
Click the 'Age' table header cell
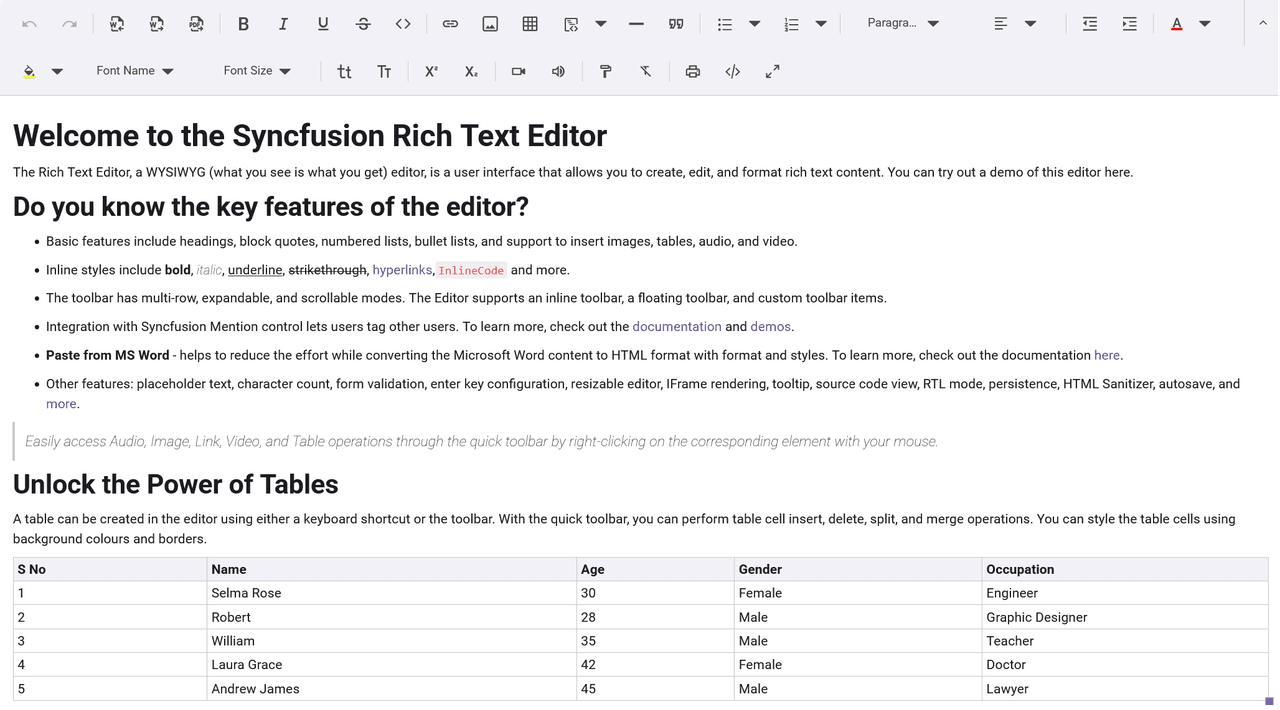(655, 569)
